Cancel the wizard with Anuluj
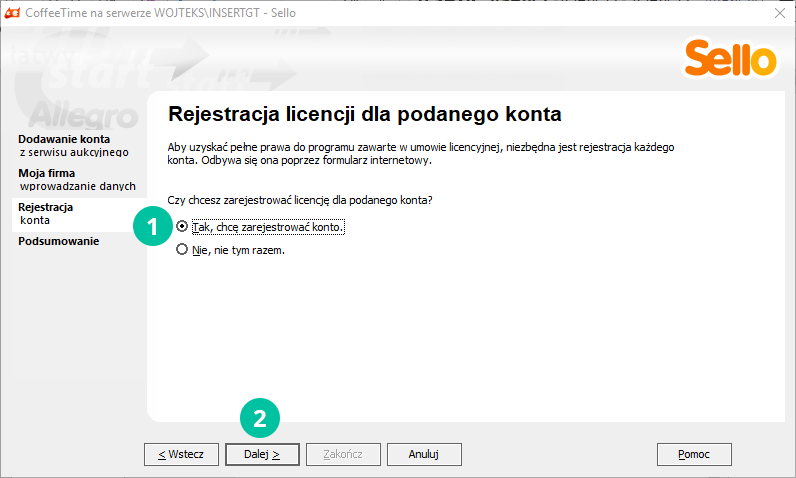Image resolution: width=796 pixels, height=478 pixels. [x=424, y=454]
